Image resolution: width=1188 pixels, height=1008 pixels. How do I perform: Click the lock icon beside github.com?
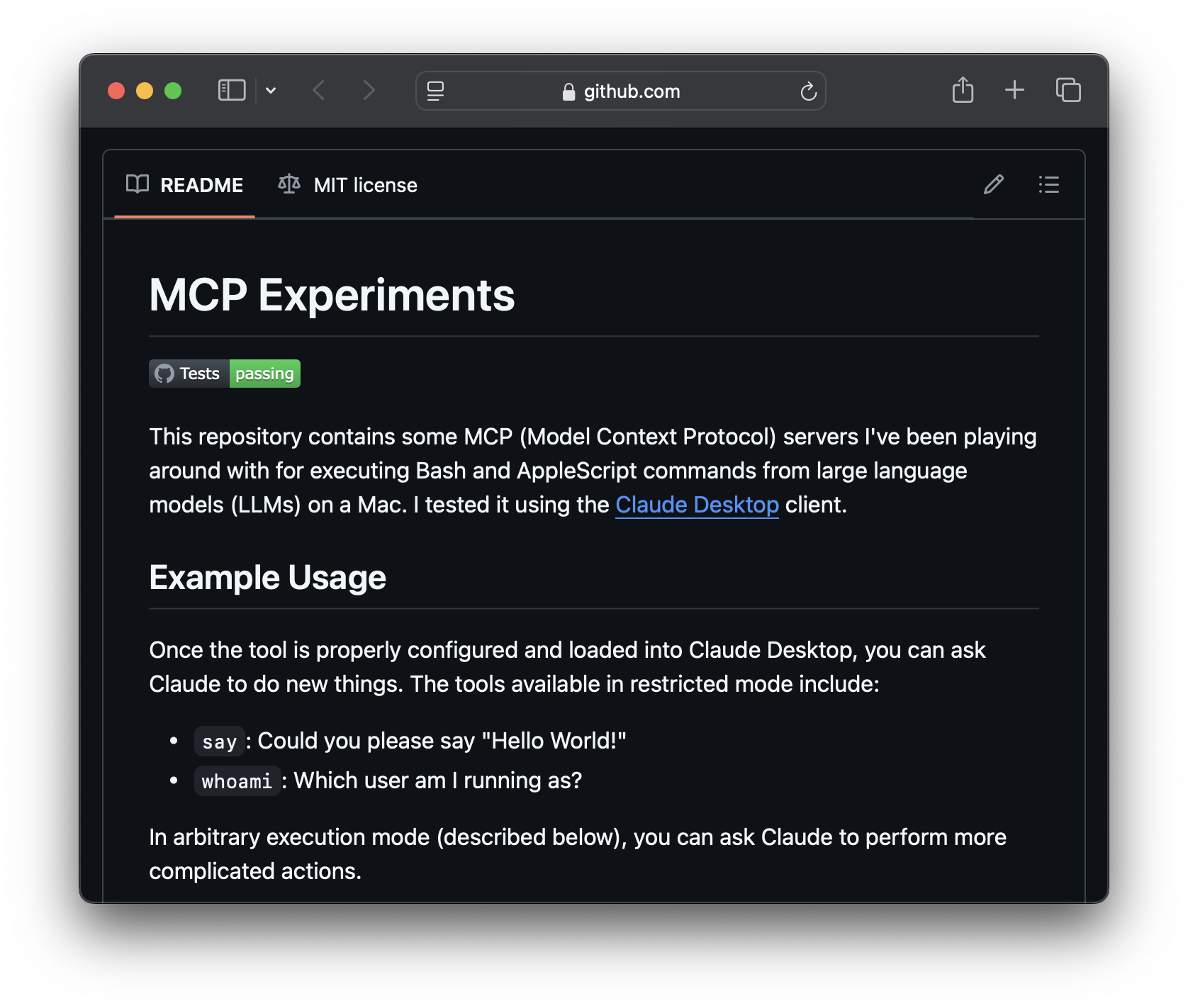click(568, 91)
